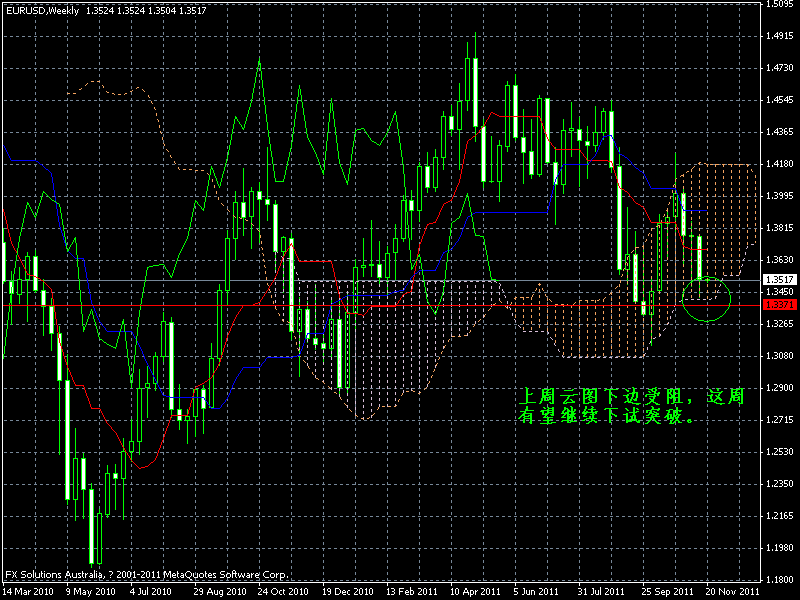This screenshot has width=800, height=600.
Task: Click the 14 Mar 2010 date label
Action: click(x=28, y=592)
